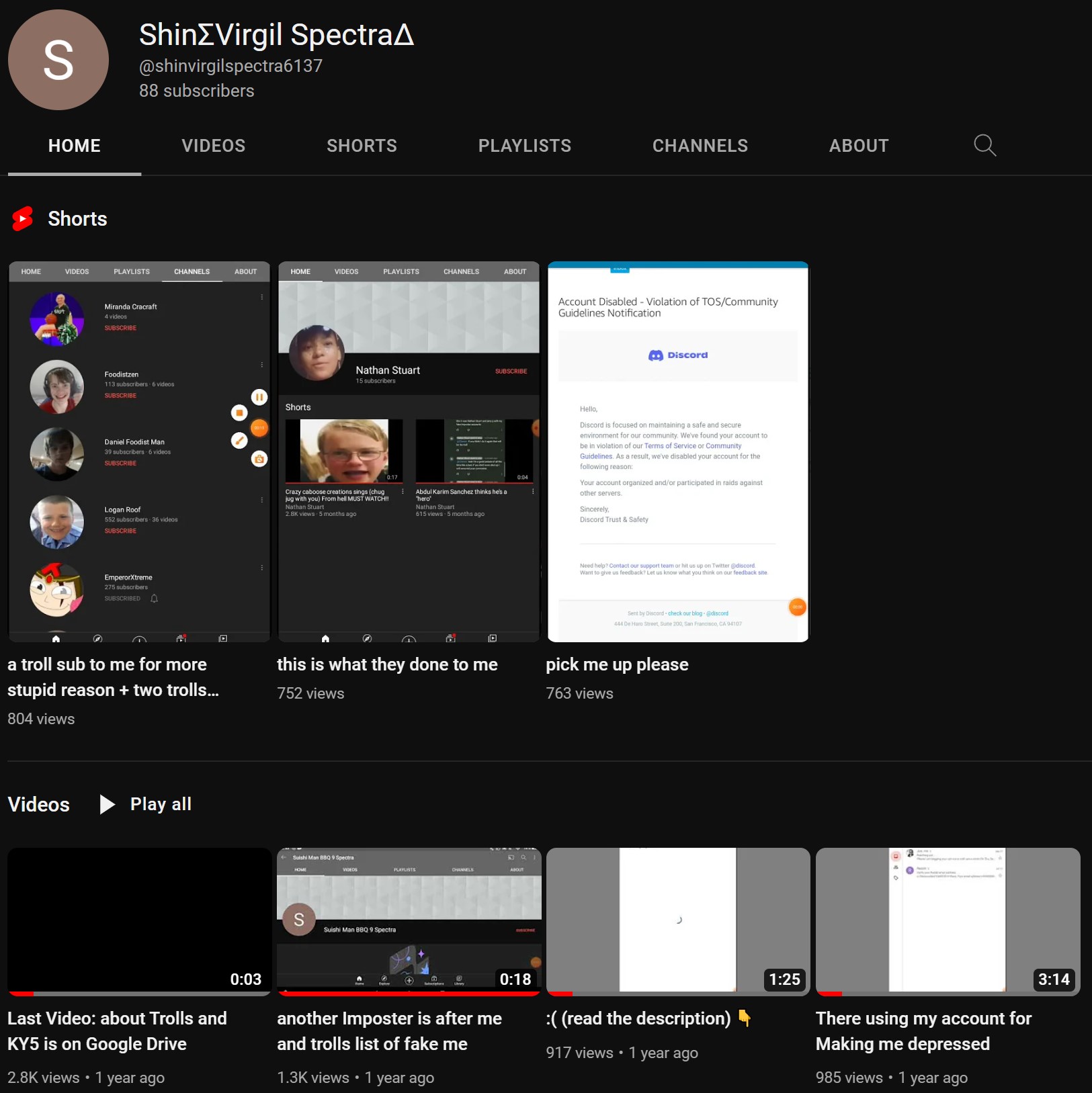Image resolution: width=1092 pixels, height=1093 pixels.
Task: Select the About tab
Action: pos(858,146)
